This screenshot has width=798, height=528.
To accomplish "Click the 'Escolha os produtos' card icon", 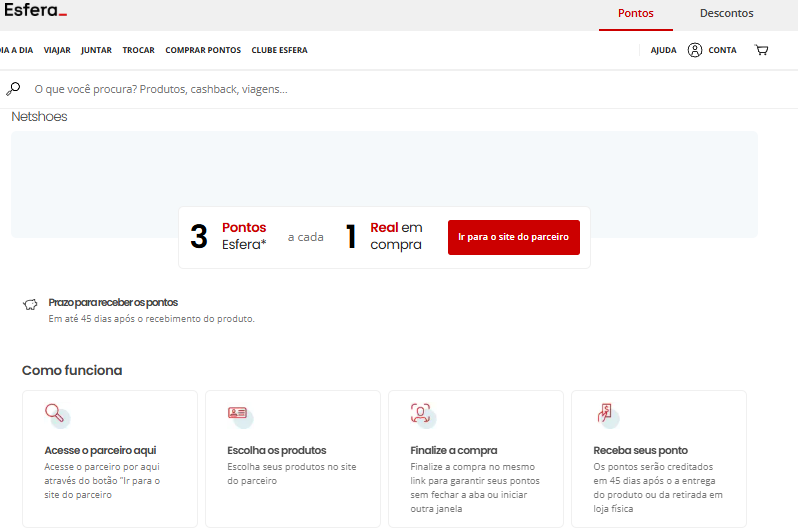I will [238, 413].
